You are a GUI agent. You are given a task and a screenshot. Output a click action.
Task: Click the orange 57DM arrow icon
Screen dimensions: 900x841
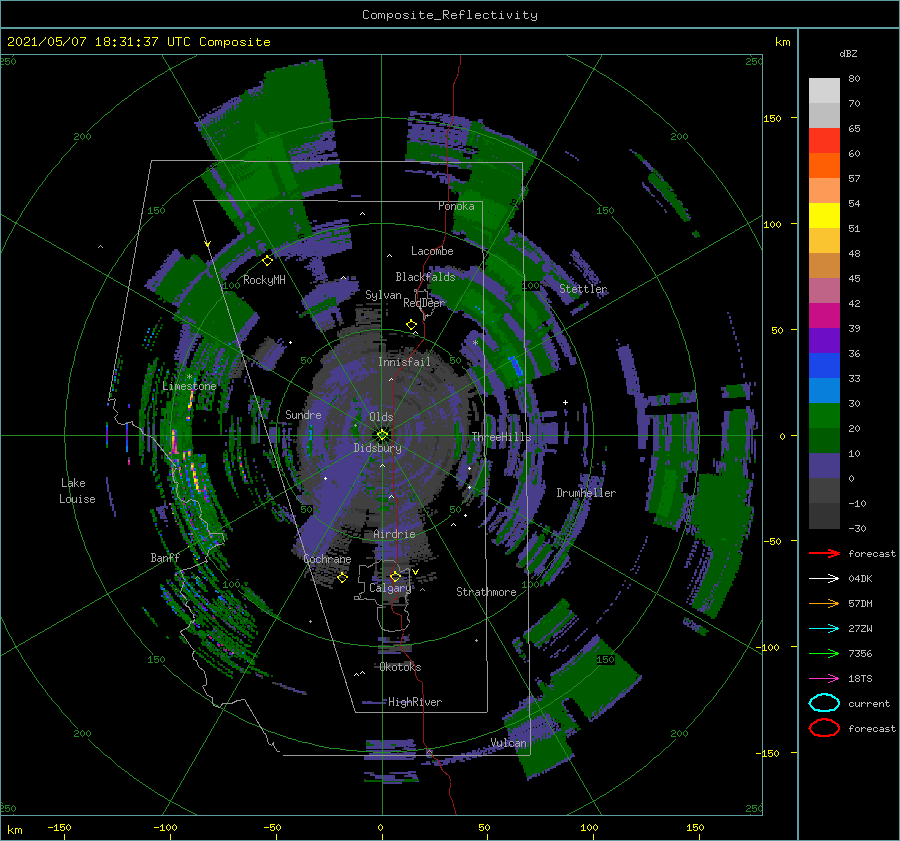[824, 603]
